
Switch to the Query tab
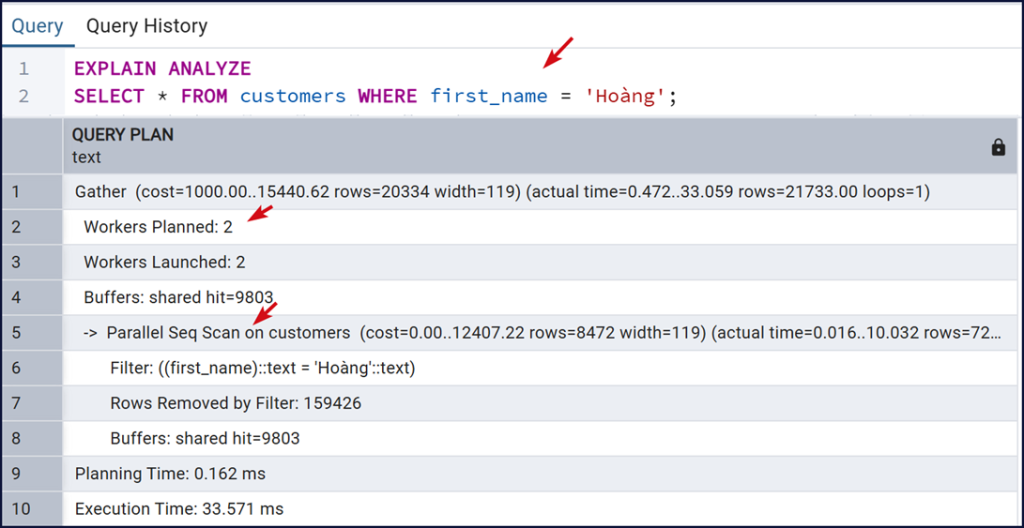point(37,26)
